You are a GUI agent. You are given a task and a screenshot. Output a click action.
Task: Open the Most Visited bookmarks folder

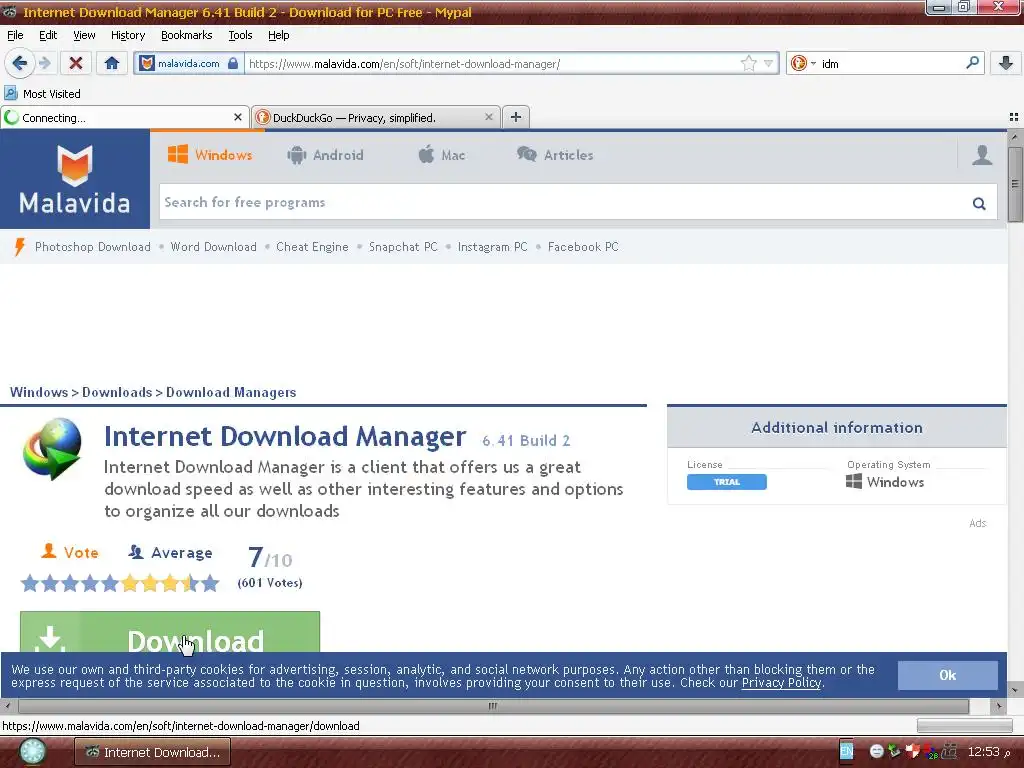[42, 93]
